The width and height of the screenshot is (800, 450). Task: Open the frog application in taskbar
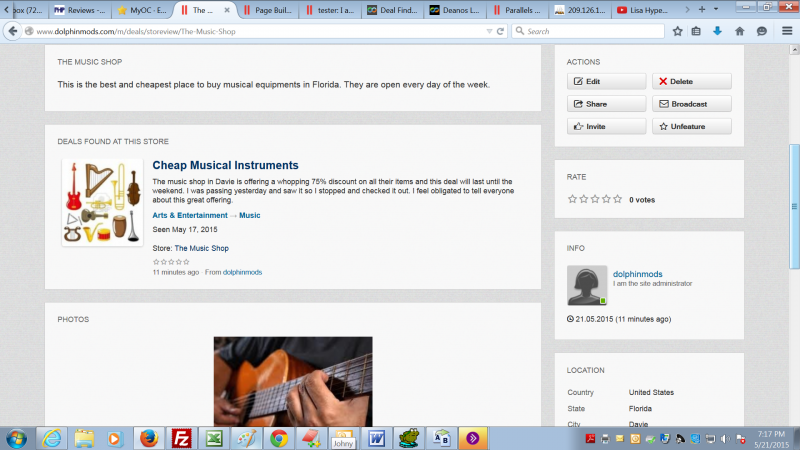click(409, 438)
